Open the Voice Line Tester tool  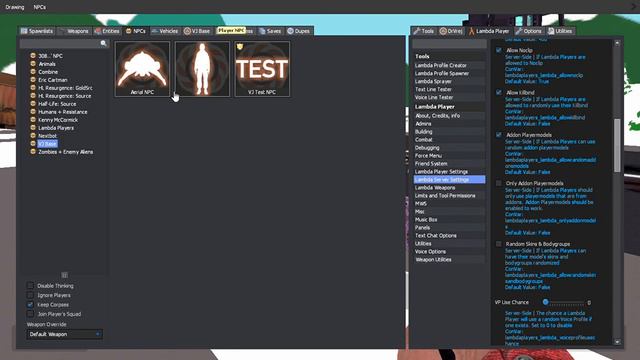(449, 97)
